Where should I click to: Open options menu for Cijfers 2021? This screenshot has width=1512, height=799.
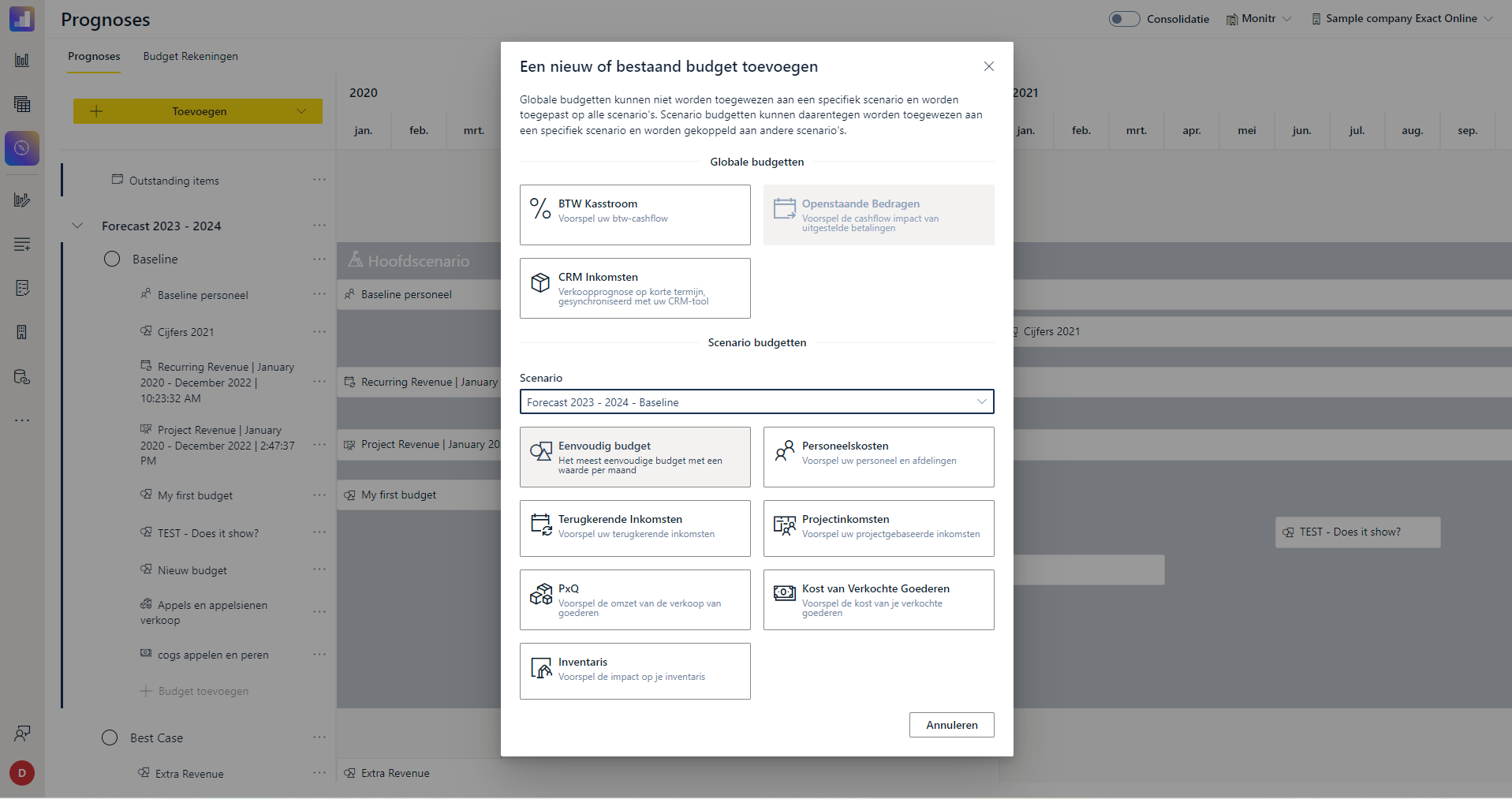tap(319, 332)
